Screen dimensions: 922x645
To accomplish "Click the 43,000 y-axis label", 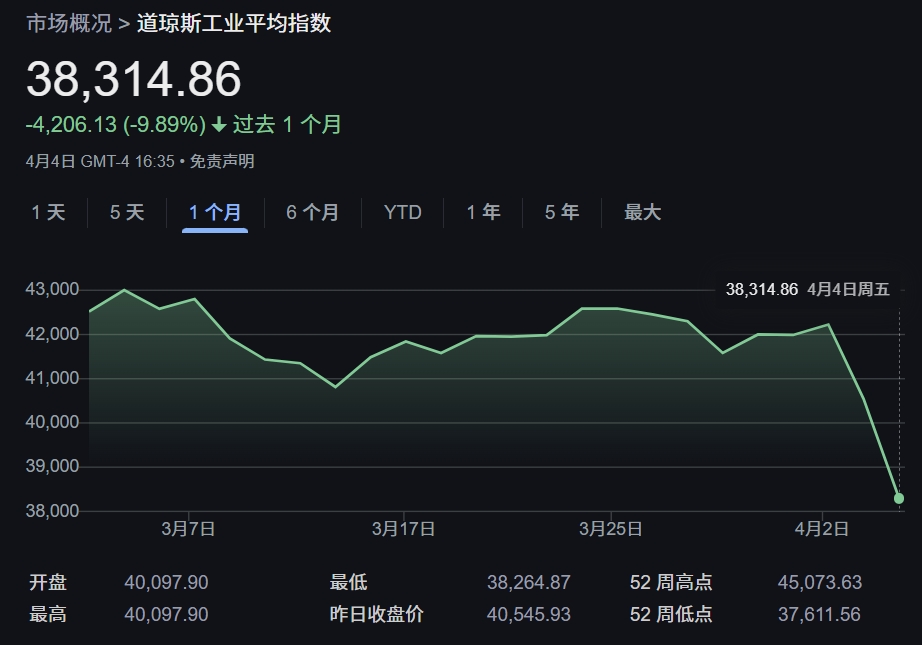I will (x=52, y=289).
